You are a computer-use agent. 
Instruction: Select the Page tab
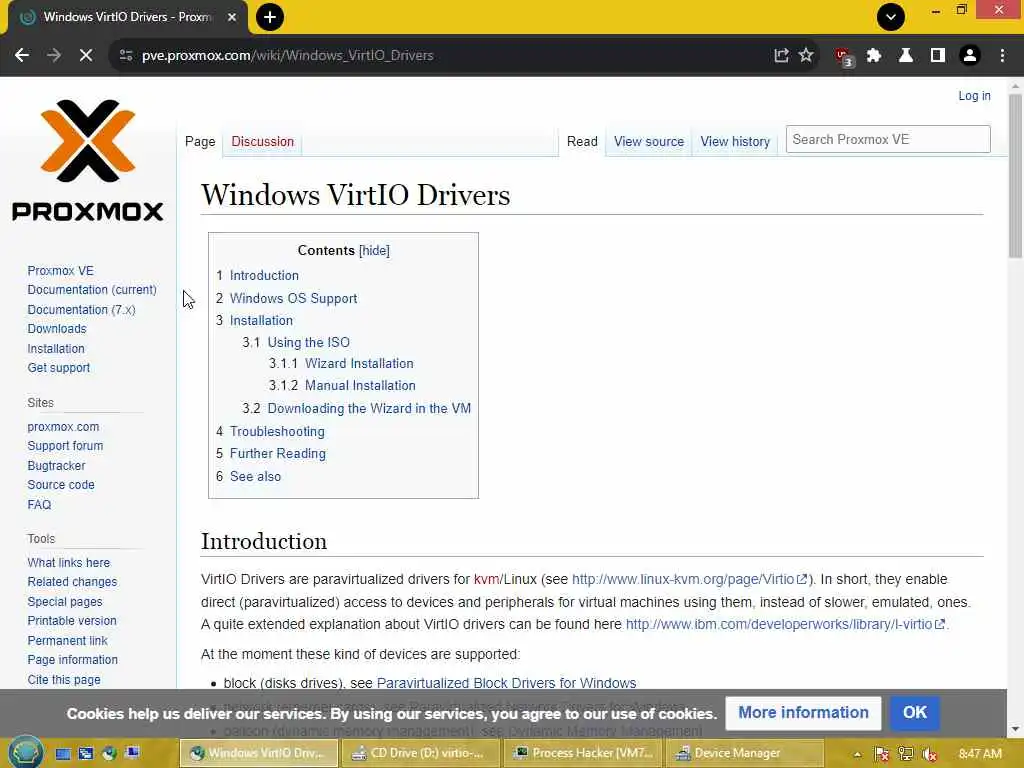200,142
